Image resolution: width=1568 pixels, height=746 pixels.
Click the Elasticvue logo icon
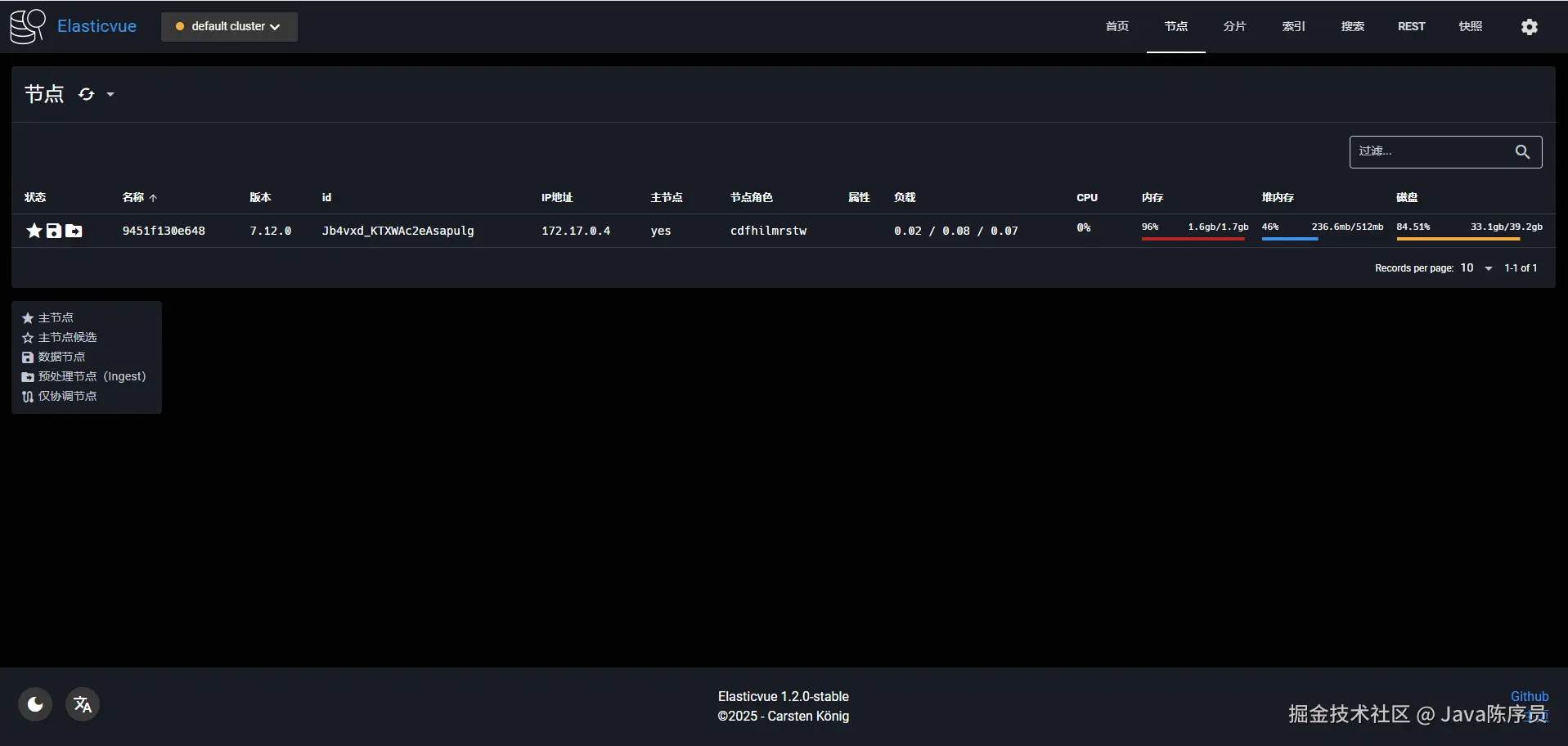coord(28,26)
